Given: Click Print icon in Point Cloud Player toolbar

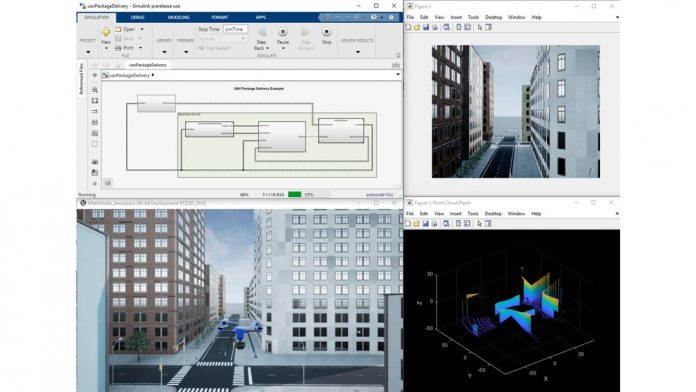Looking at the screenshot, I should [x=435, y=224].
